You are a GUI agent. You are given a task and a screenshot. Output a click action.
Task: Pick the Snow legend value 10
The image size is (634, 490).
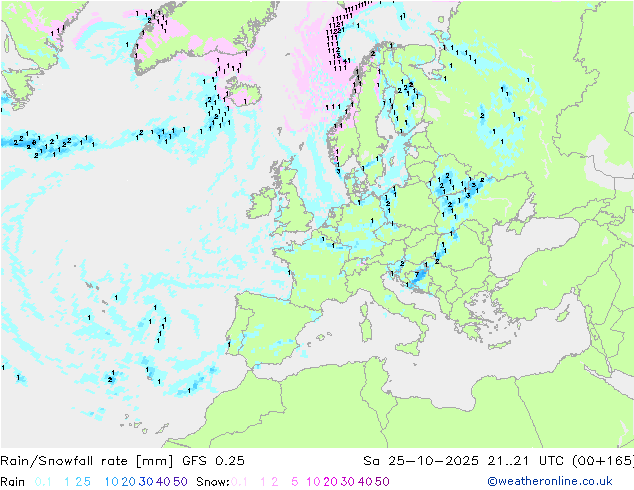pyautogui.click(x=313, y=482)
